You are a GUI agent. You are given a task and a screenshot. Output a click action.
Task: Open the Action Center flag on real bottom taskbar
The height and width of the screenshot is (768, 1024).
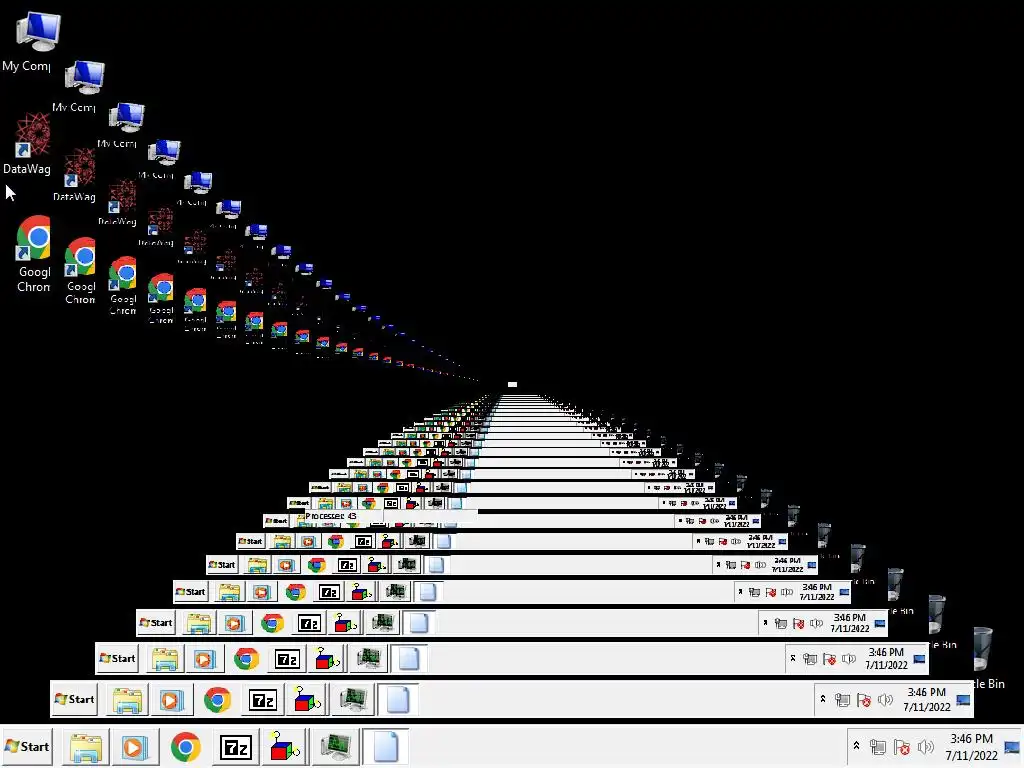[902, 746]
